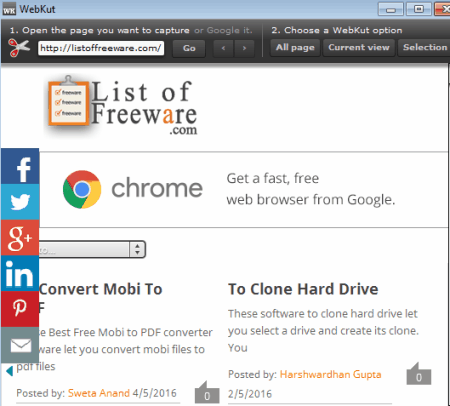450x406 pixels.
Task: Open the page navigation dropdown selector
Action: point(92,249)
